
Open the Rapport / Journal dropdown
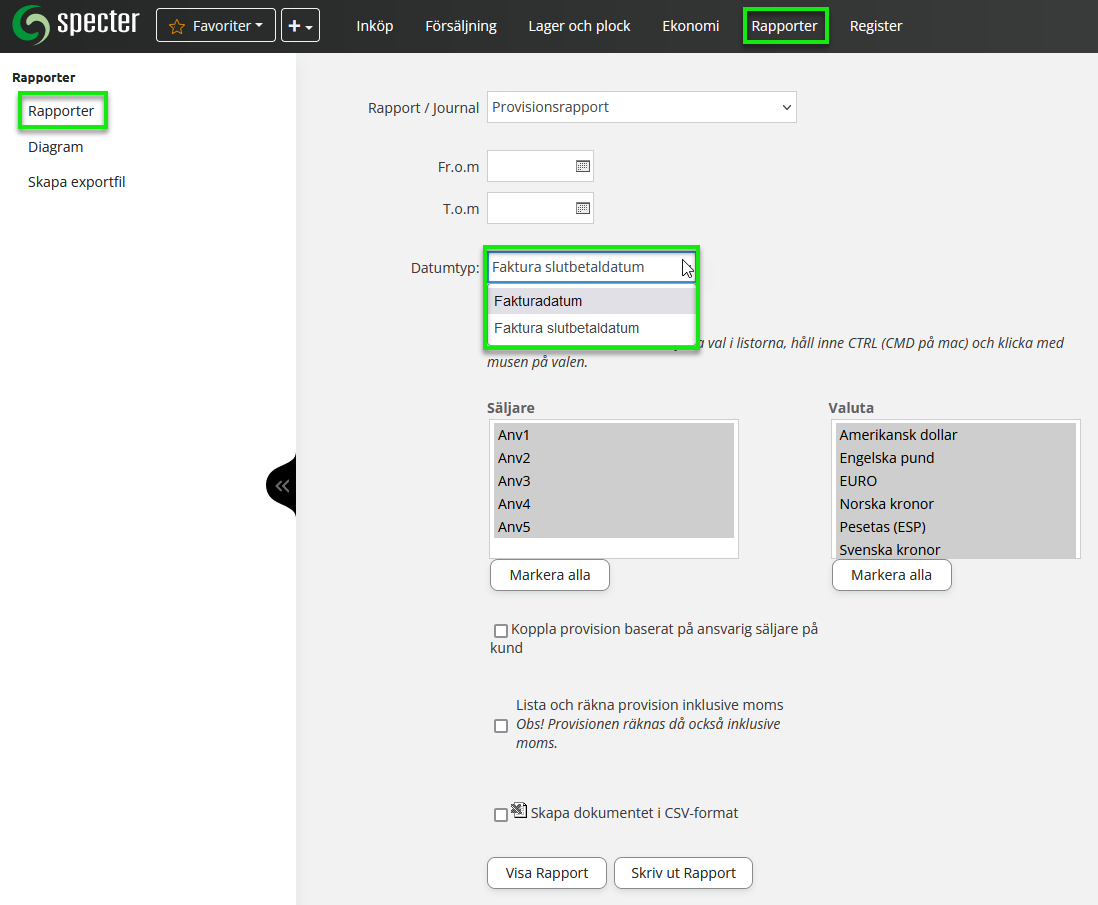[x=641, y=107]
